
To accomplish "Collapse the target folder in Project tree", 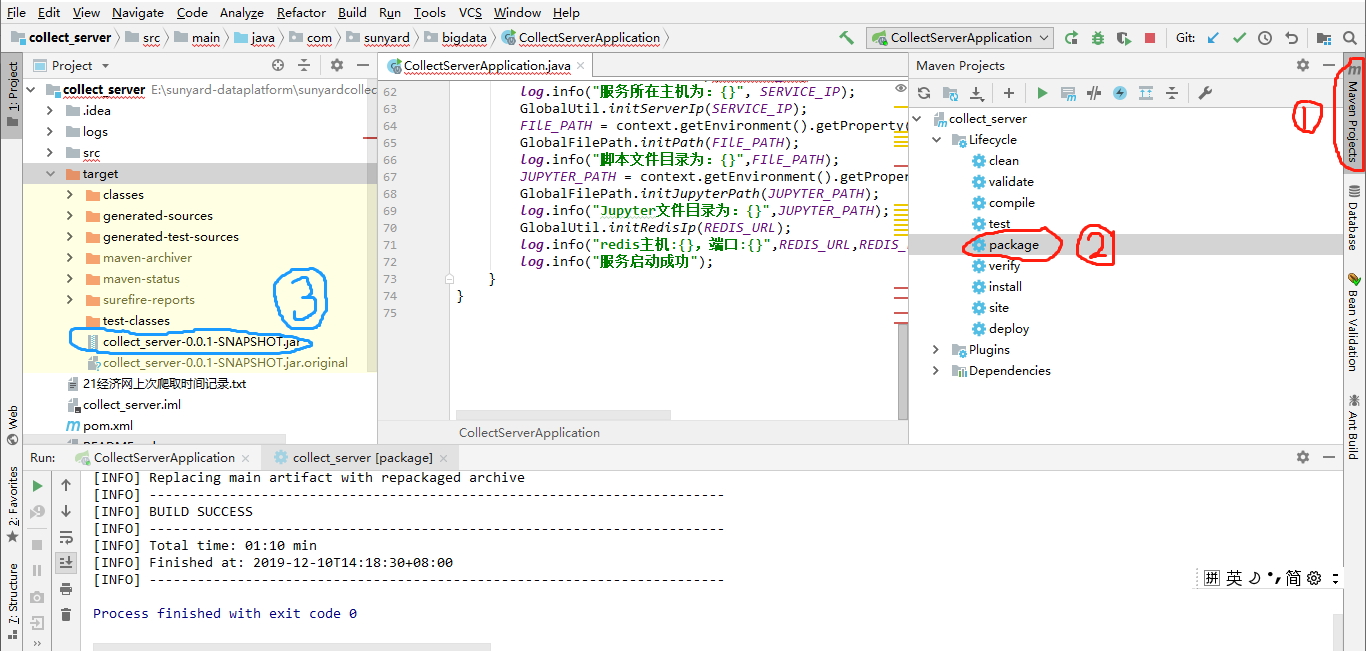I will point(50,174).
